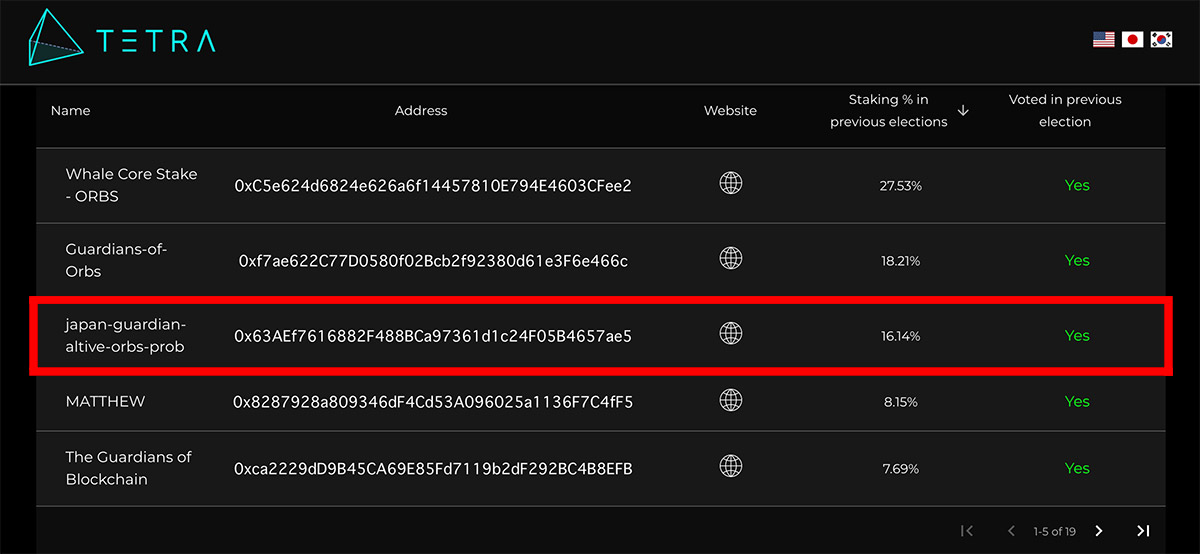
Task: Switch language with the US flag
Action: point(1104,40)
